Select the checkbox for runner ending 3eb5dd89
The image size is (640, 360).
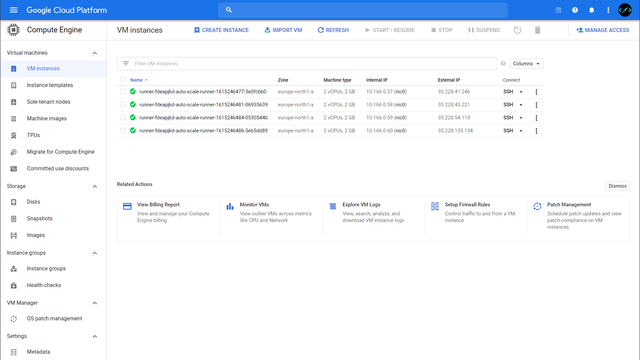pos(123,131)
